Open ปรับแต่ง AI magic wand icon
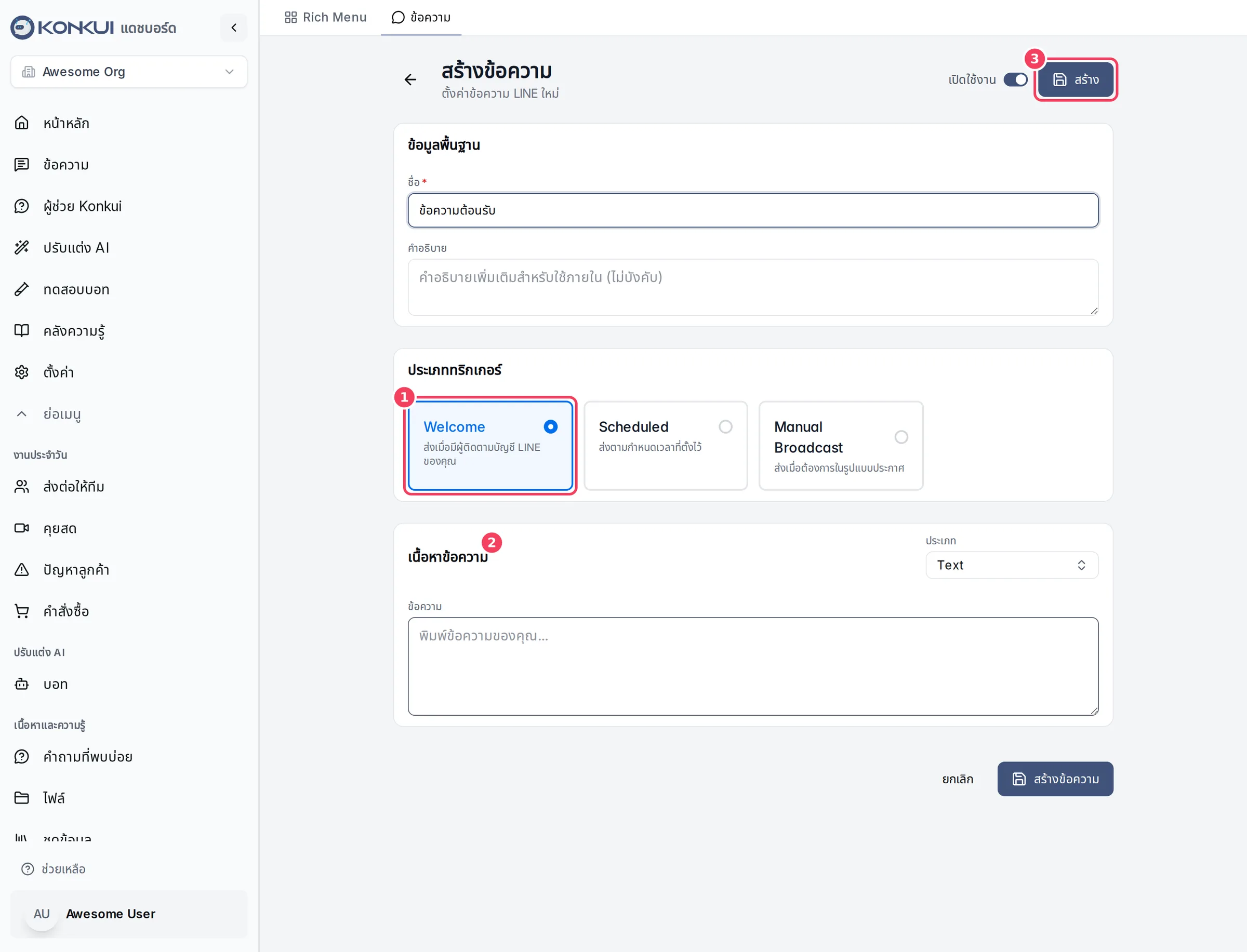The width and height of the screenshot is (1247, 952). 21,248
